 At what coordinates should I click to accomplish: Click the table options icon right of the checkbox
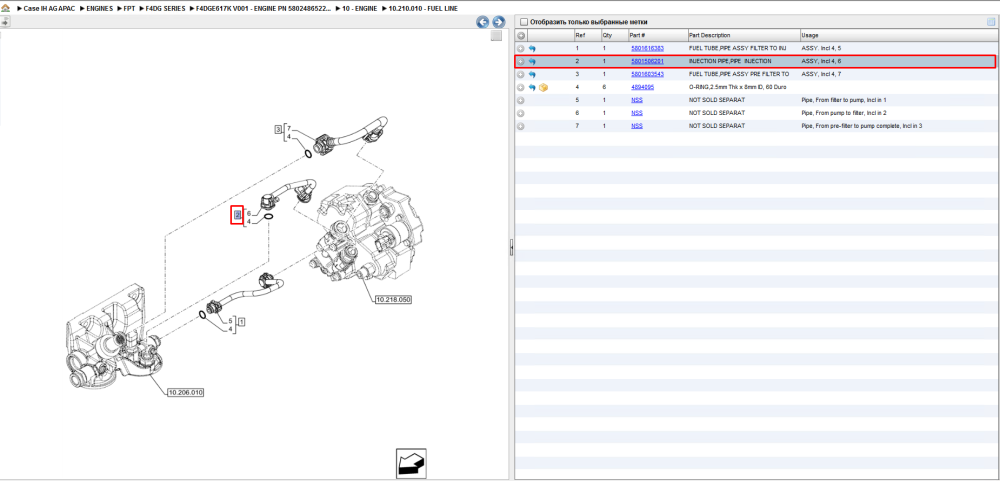pos(991,22)
